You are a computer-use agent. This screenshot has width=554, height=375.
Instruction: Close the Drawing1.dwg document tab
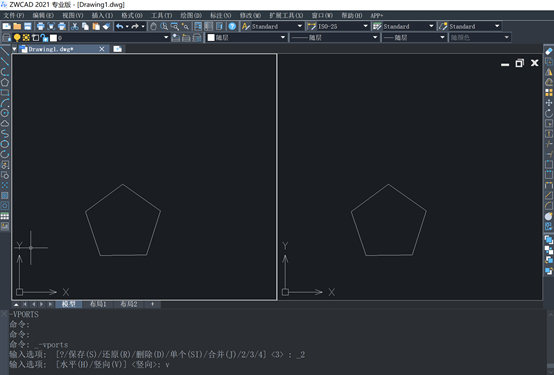(x=102, y=49)
